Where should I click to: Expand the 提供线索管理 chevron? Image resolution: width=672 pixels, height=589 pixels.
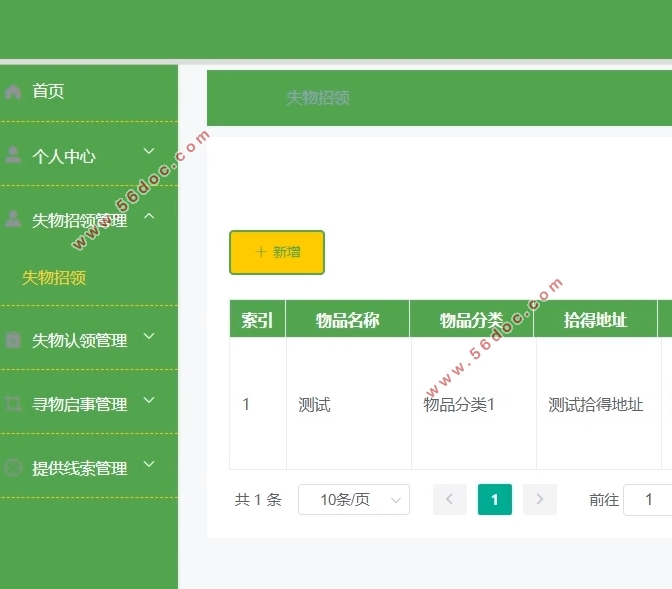(x=149, y=465)
